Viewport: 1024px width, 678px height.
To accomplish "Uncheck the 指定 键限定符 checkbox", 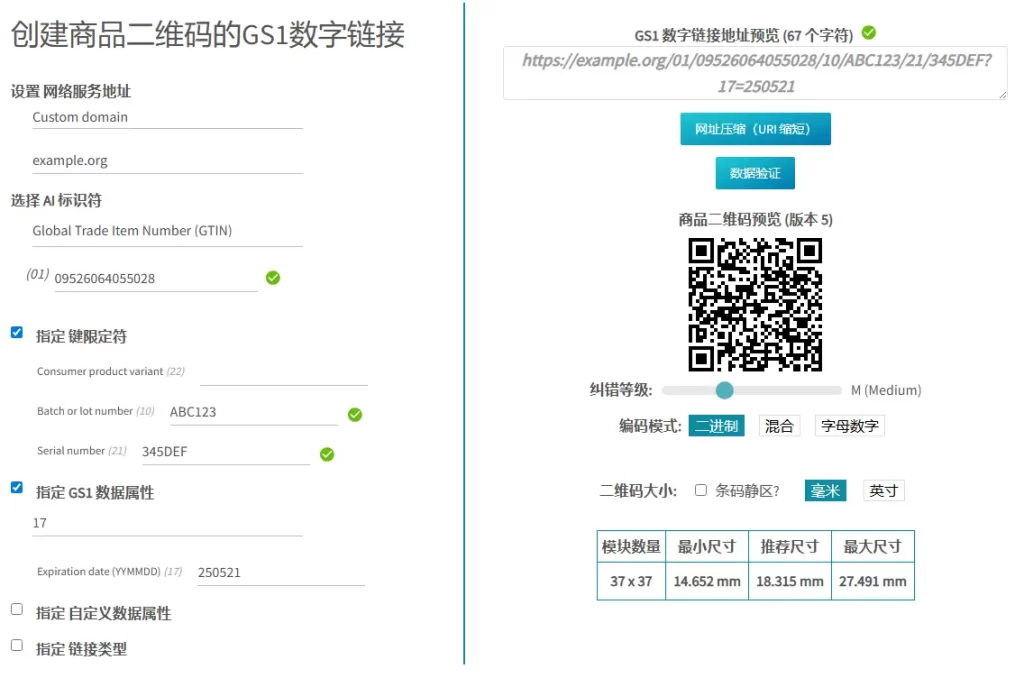I will [17, 333].
